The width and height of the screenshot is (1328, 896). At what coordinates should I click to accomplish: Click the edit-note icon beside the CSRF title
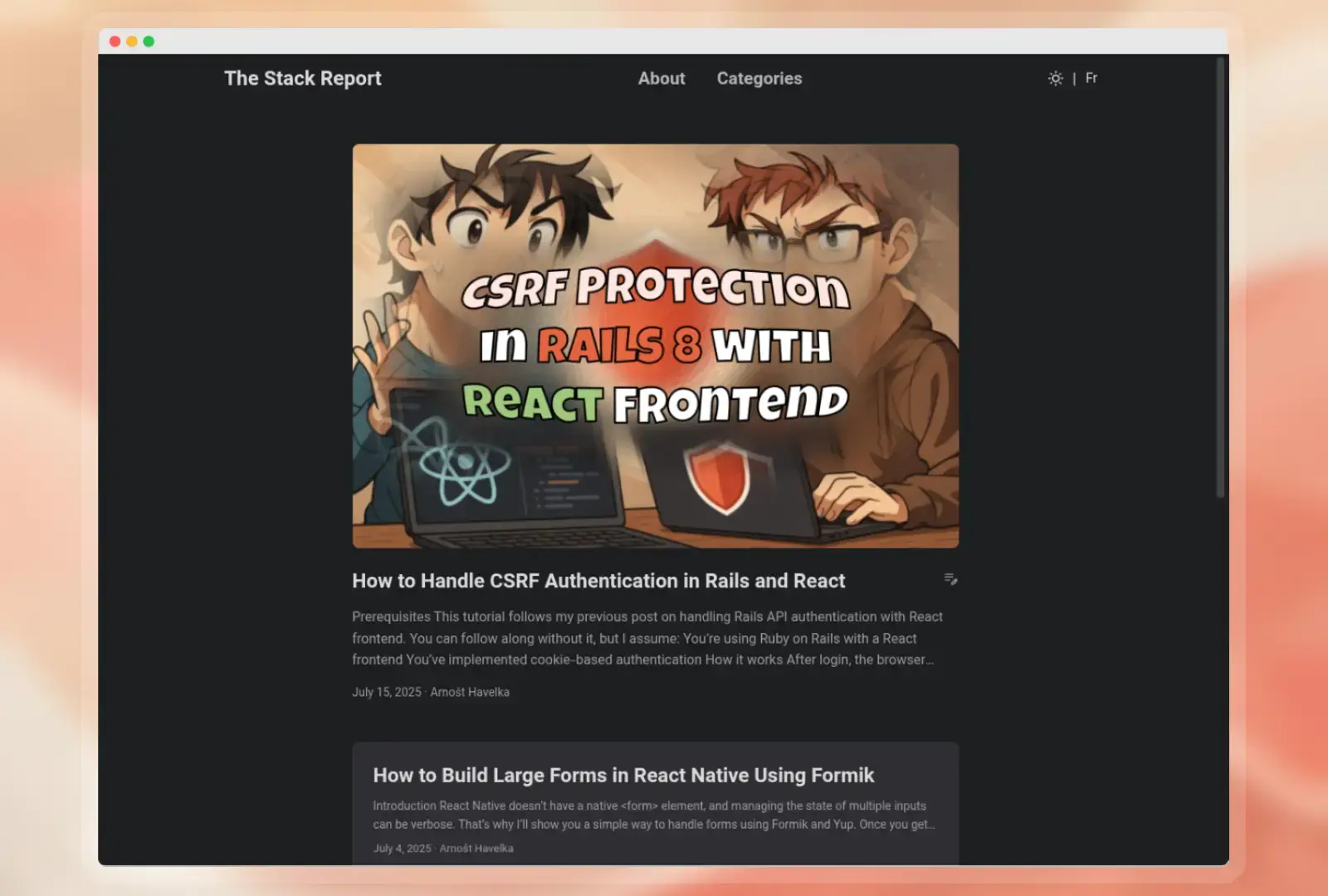pyautogui.click(x=950, y=579)
